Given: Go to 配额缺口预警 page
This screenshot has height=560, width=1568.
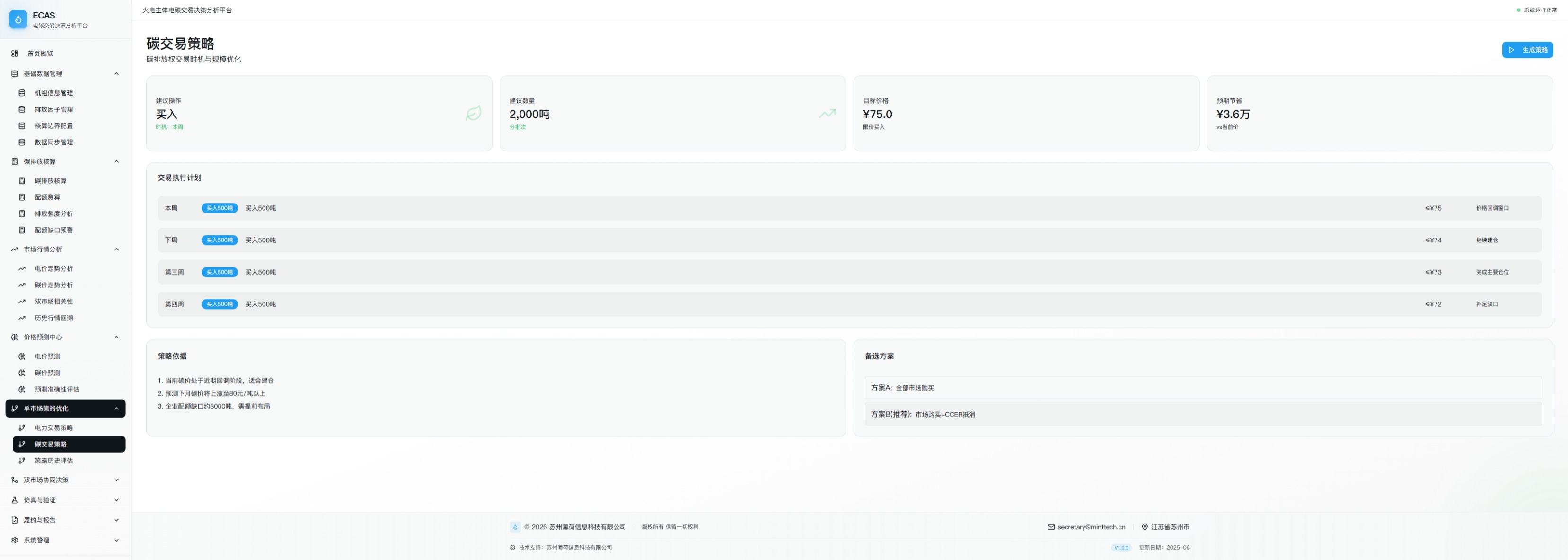Looking at the screenshot, I should coord(53,230).
